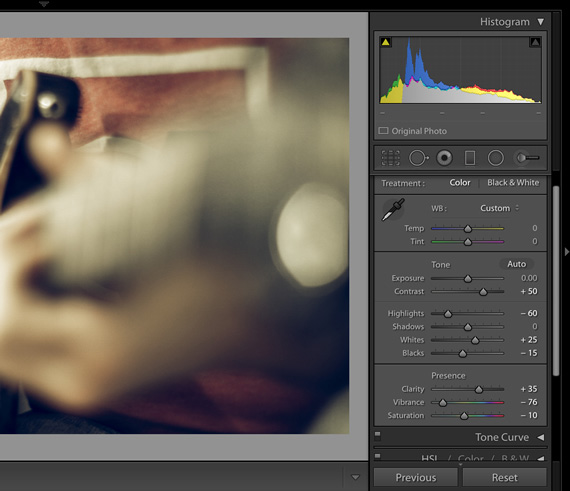Select the Red Eye Correction tool
570x491 pixels.
tap(444, 158)
